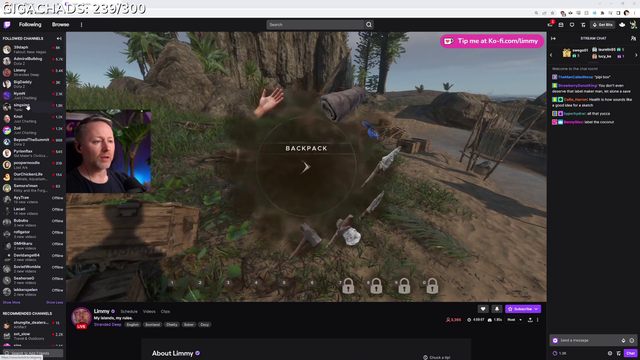
Task: Open stream options three-dot menu
Action: click(x=538, y=320)
